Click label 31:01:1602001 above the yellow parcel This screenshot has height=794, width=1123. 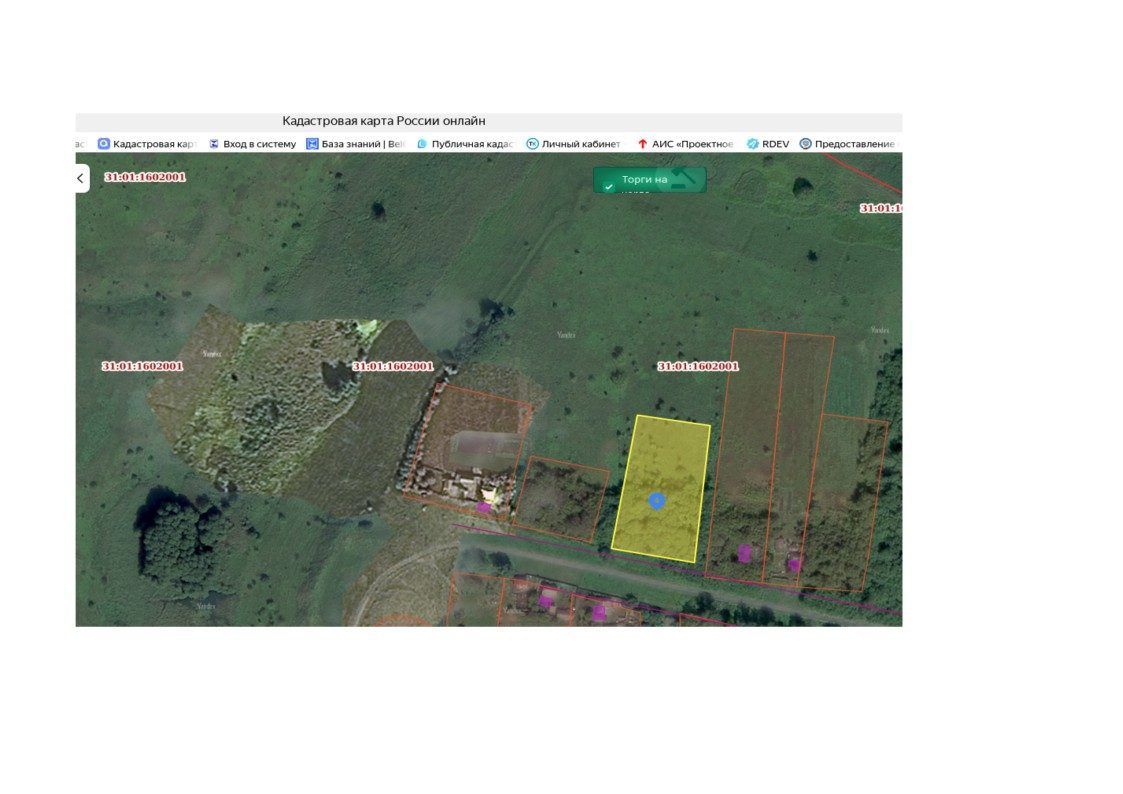click(698, 366)
